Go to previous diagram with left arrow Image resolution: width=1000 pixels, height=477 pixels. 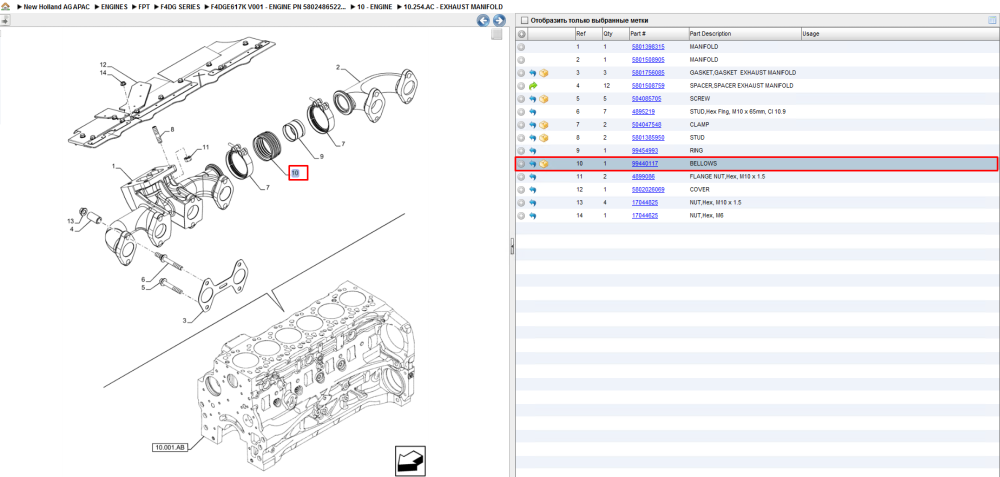[484, 20]
